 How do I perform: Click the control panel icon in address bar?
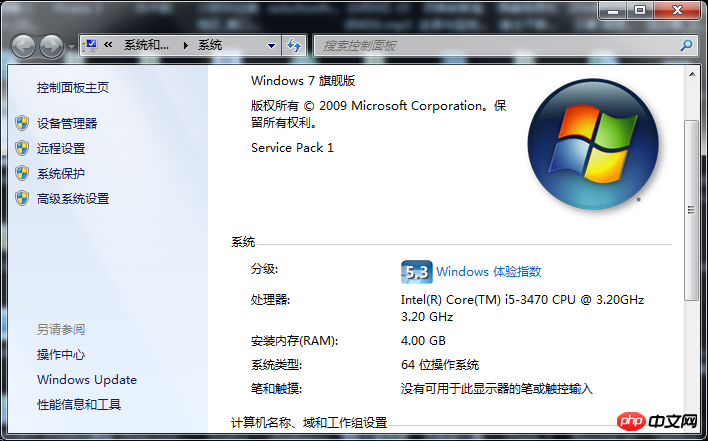point(91,45)
